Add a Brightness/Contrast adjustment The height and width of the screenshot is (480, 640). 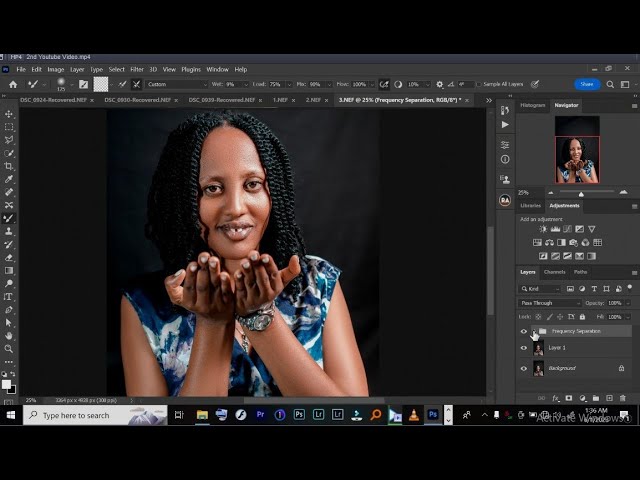[x=543, y=229]
